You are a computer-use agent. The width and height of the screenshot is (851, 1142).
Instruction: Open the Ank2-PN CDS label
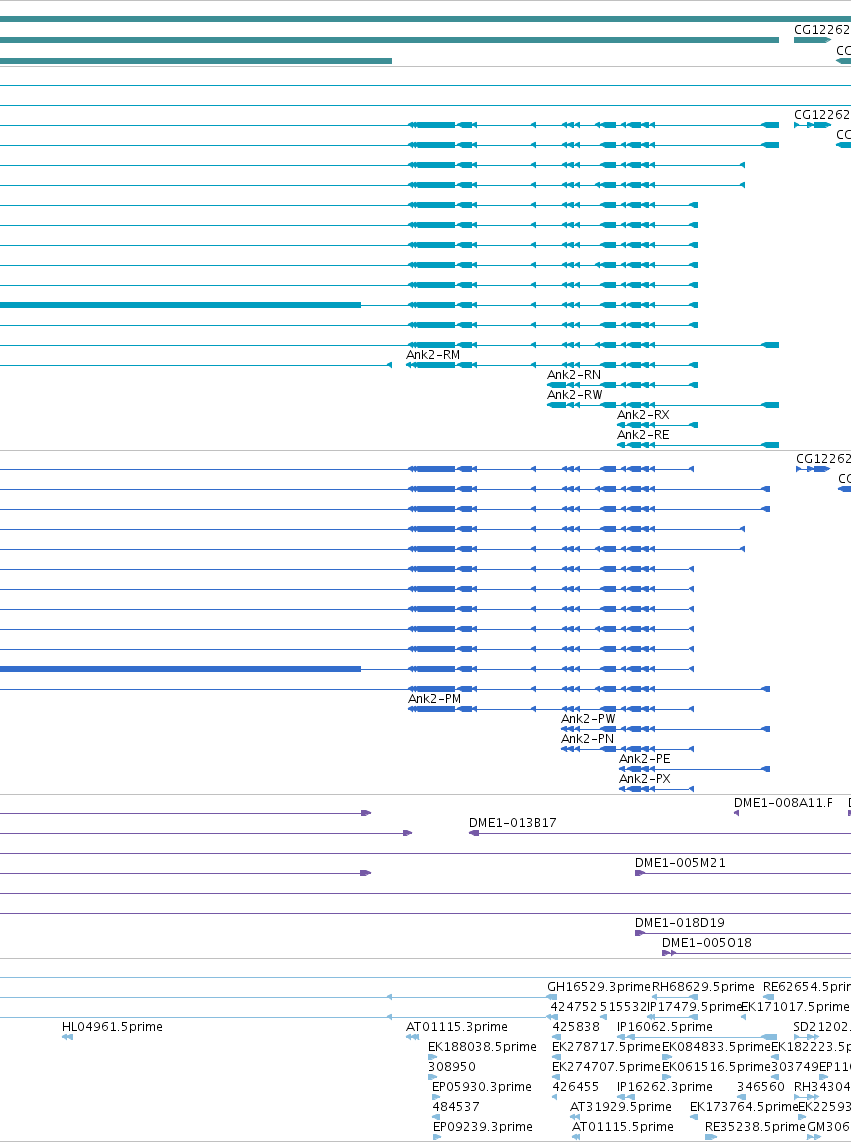[x=587, y=739]
